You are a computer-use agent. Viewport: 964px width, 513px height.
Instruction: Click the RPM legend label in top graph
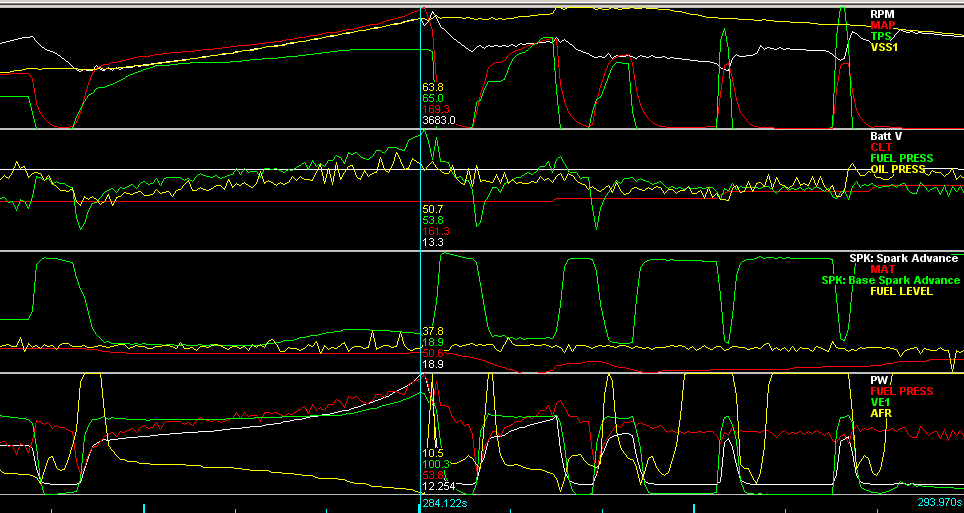pos(882,14)
